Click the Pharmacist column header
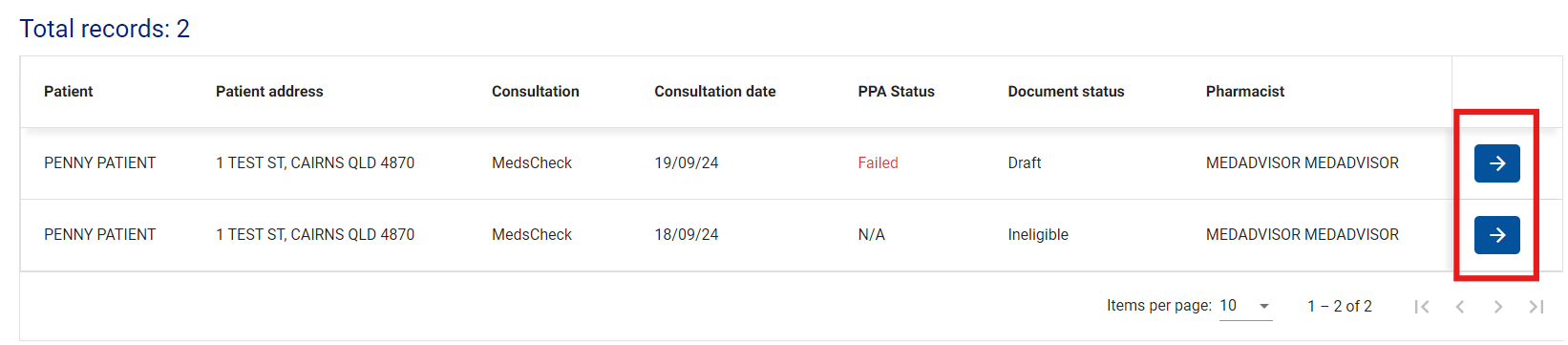Screen dimensions: 1568x345 click(x=1245, y=92)
